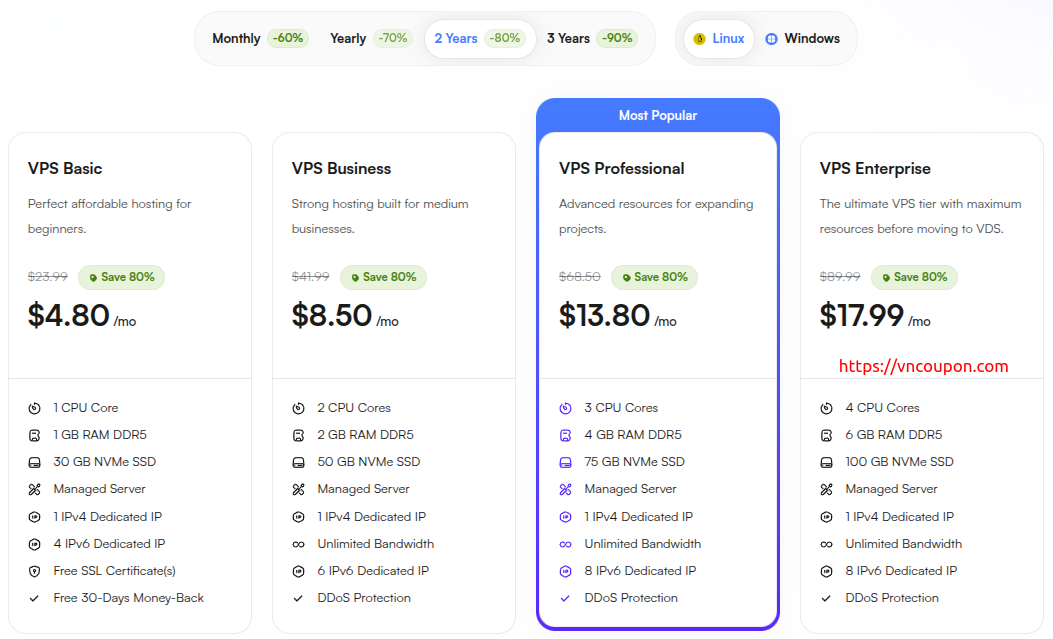1053x639 pixels.
Task: Click the Save 80% badge on VPS Basic
Action: (x=122, y=277)
